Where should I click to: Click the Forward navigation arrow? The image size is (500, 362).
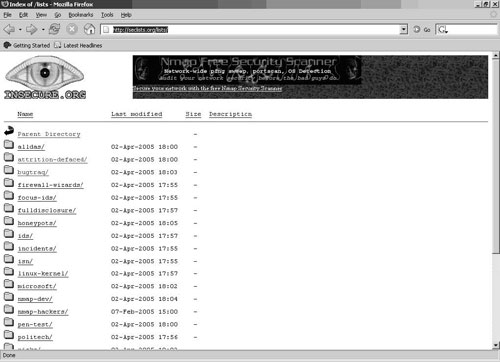pyautogui.click(x=31, y=29)
